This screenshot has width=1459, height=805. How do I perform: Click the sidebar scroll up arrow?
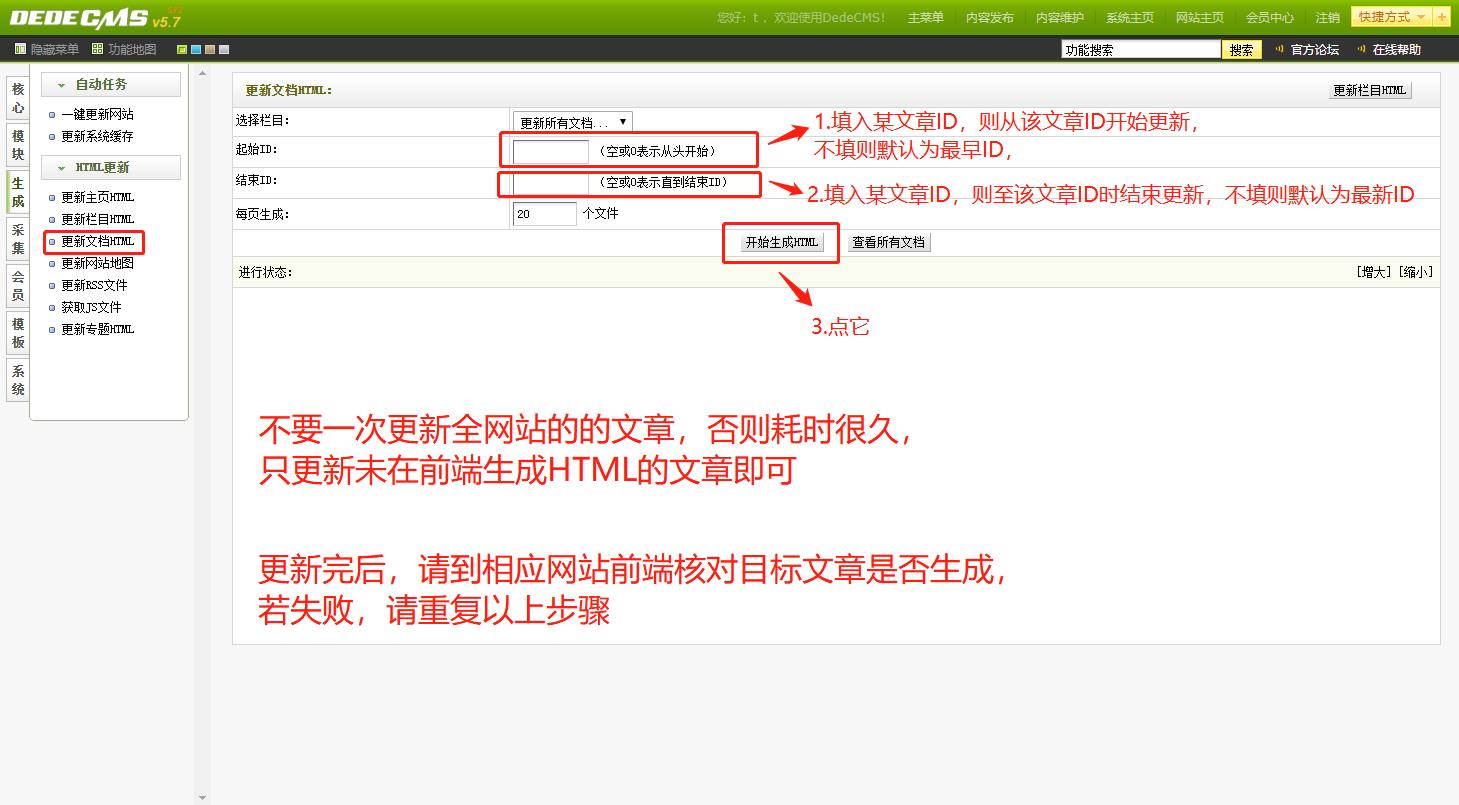[203, 73]
